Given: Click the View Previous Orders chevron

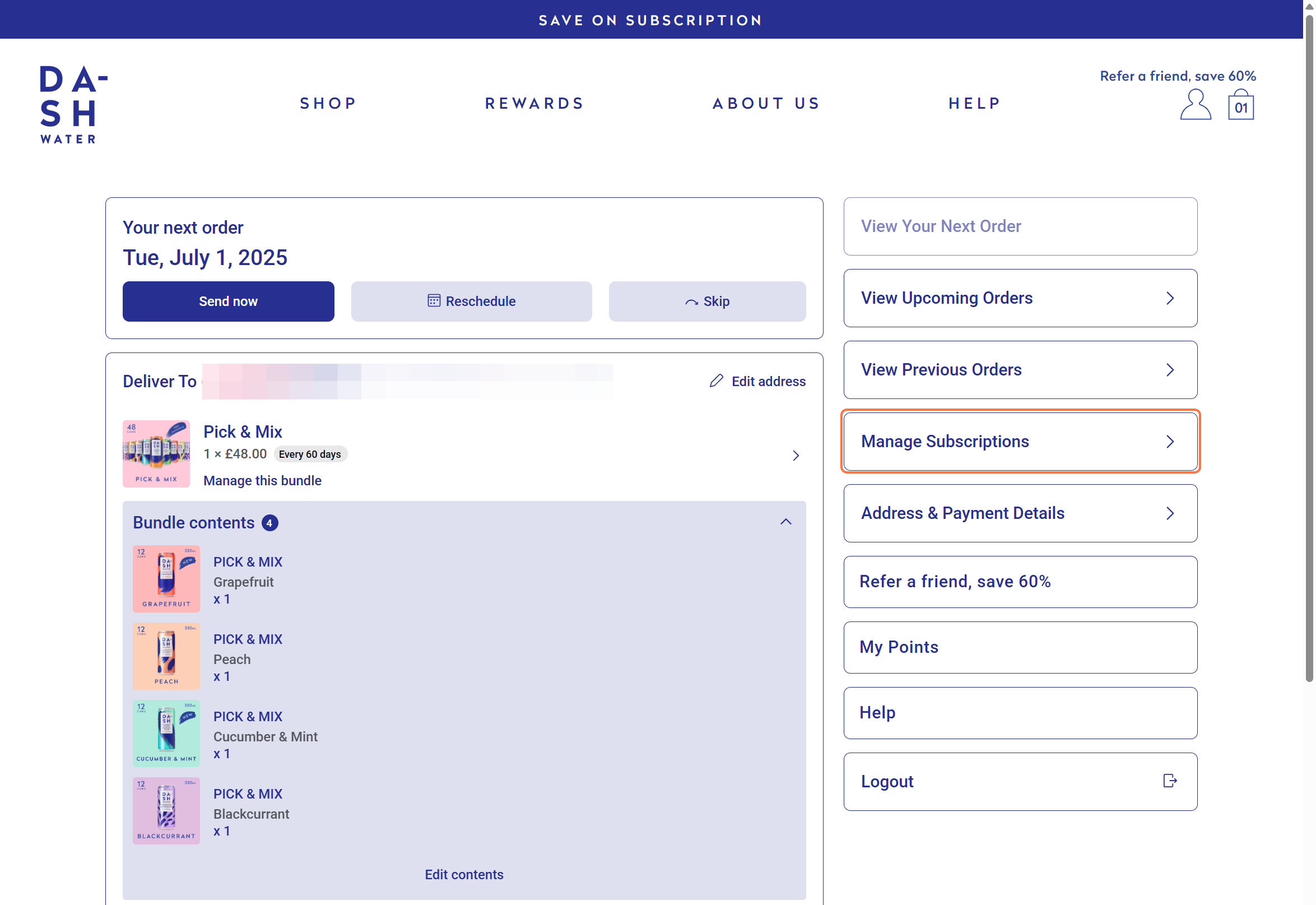Looking at the screenshot, I should (1169, 370).
